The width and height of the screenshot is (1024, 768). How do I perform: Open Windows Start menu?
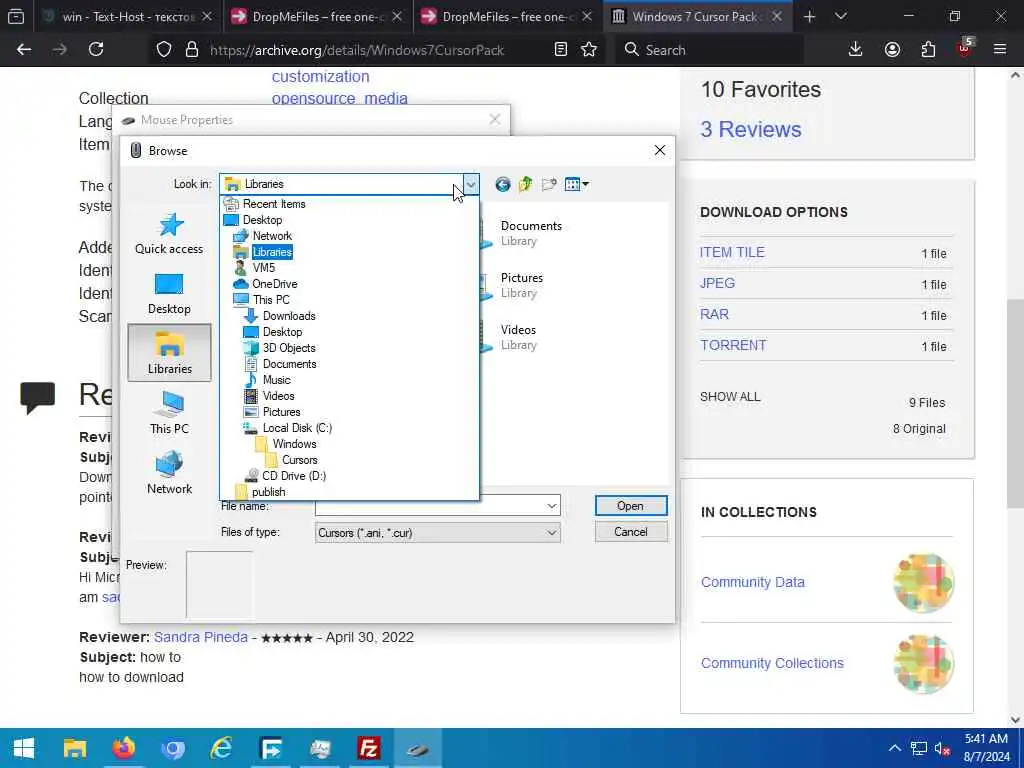24,748
